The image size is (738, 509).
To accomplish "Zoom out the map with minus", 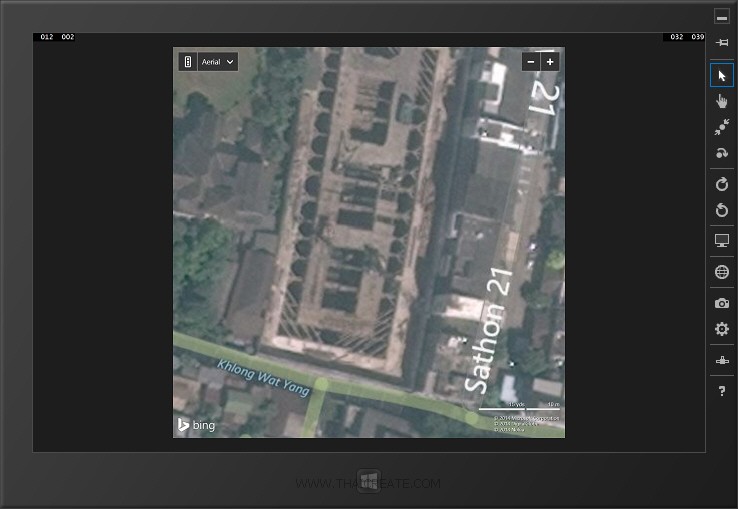I will 531,62.
